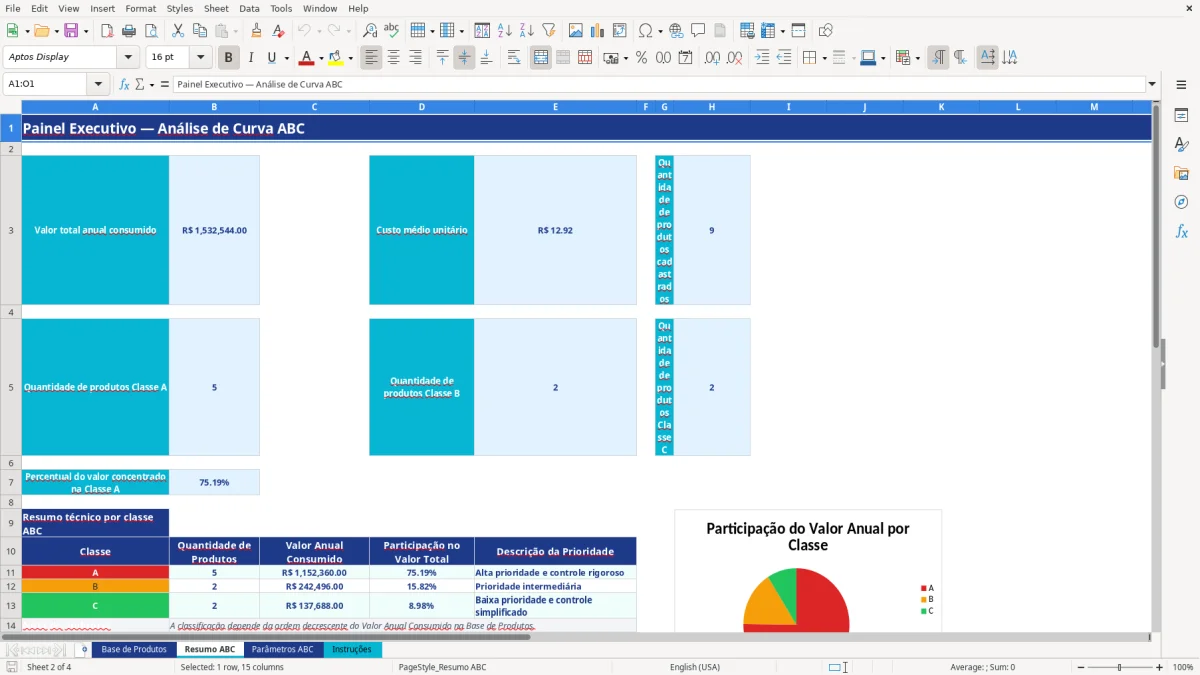The image size is (1200, 675).
Task: Adjust the zoom slider in status bar
Action: [1118, 667]
